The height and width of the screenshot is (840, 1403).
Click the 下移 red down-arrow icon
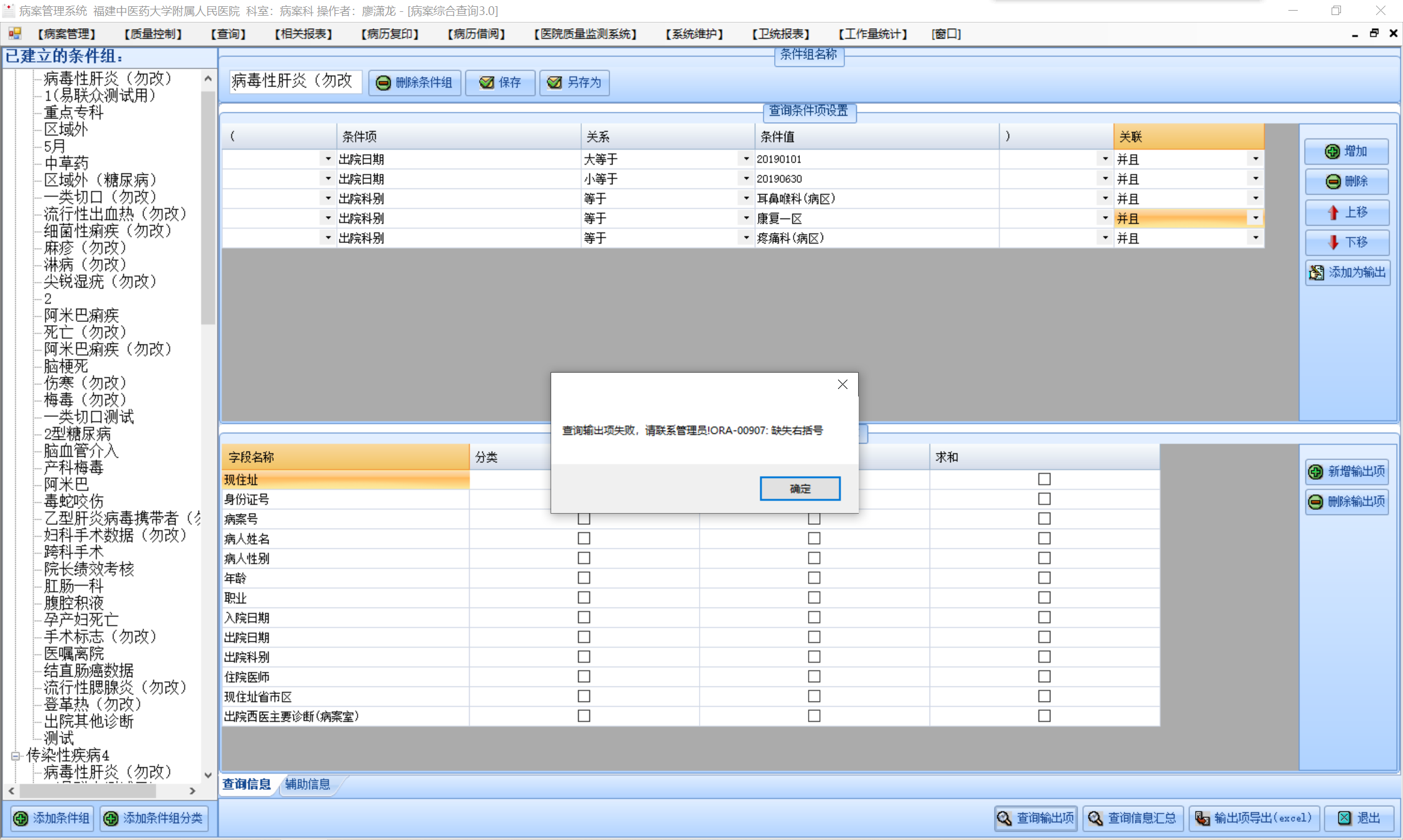[1333, 242]
